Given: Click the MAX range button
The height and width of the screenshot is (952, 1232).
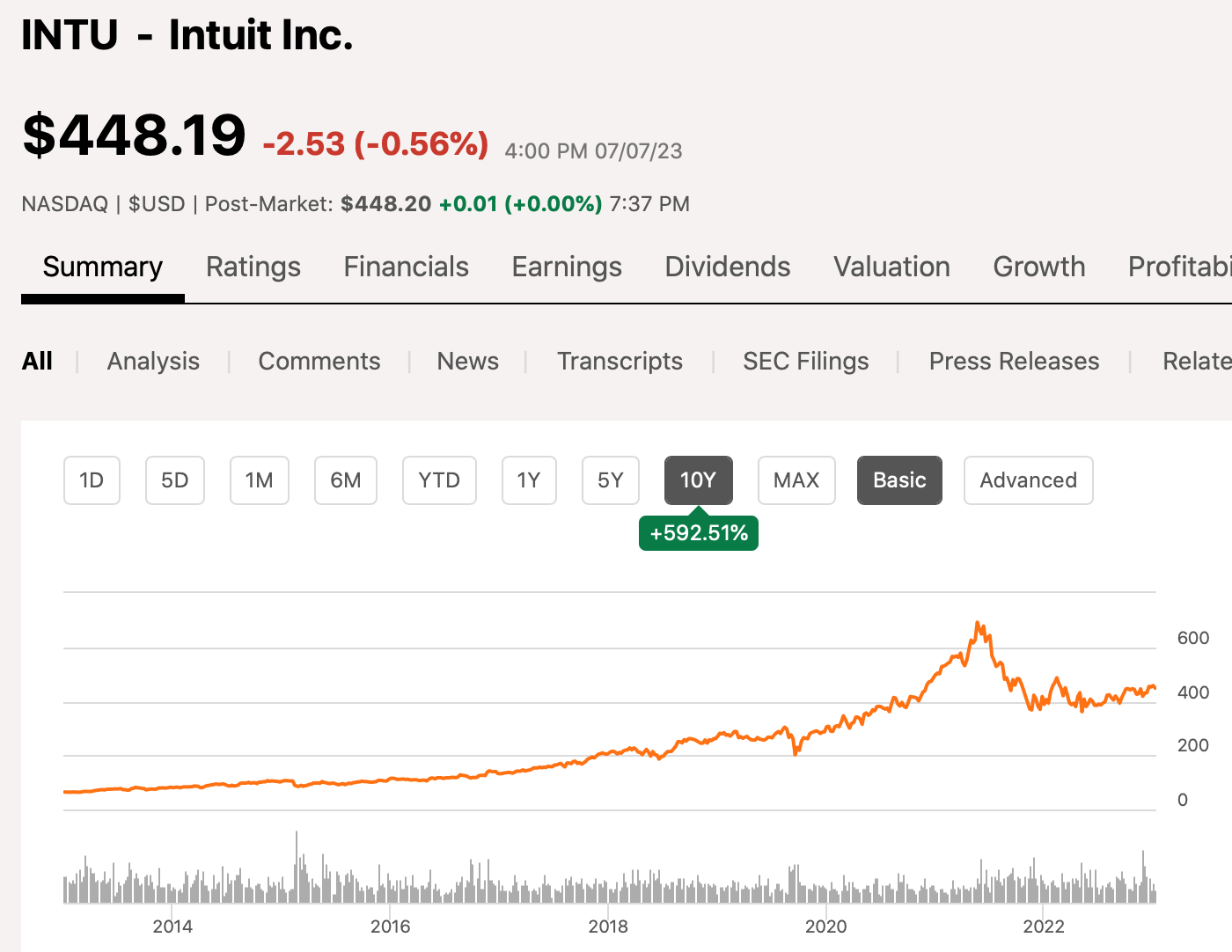Looking at the screenshot, I should [796, 480].
